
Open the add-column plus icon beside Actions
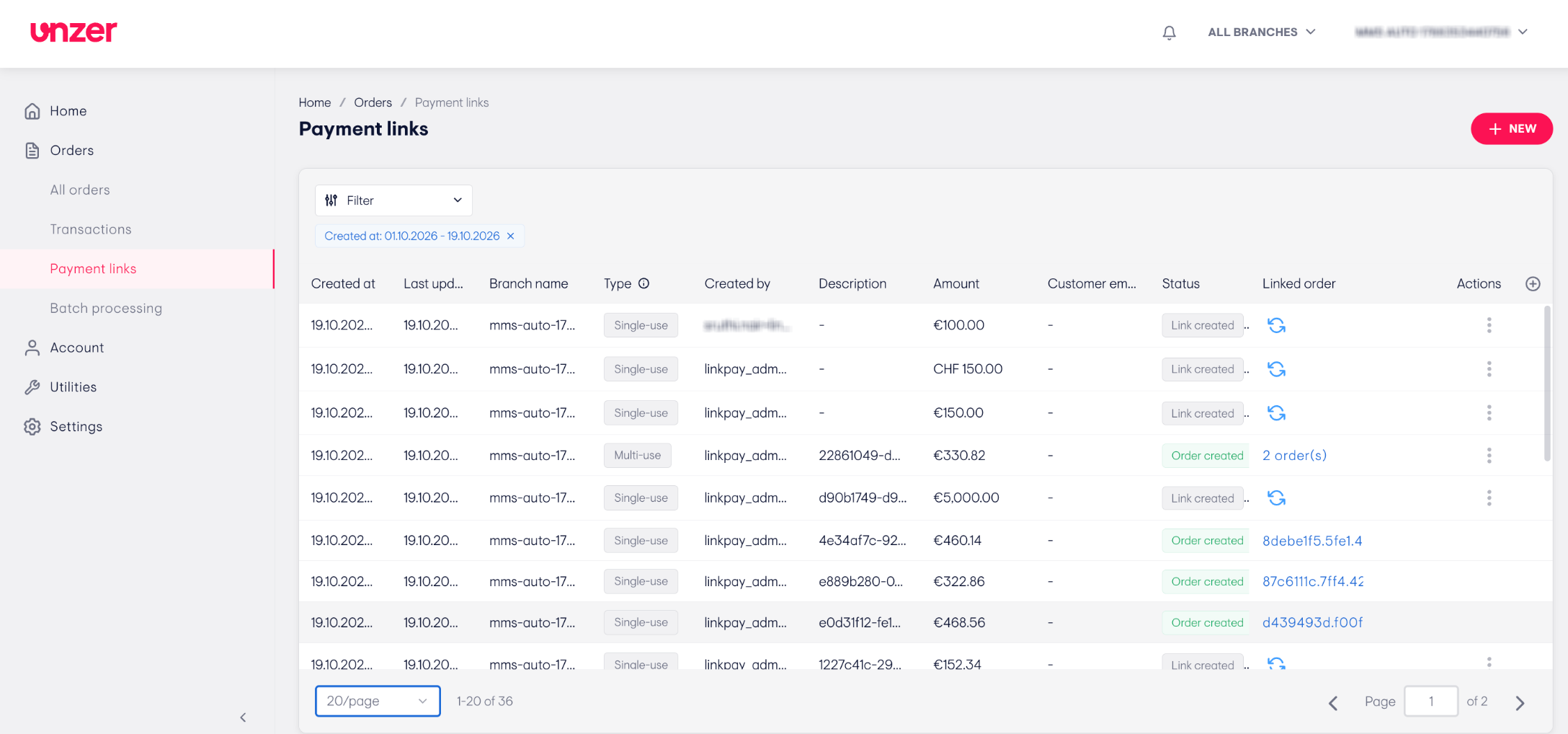click(1533, 283)
